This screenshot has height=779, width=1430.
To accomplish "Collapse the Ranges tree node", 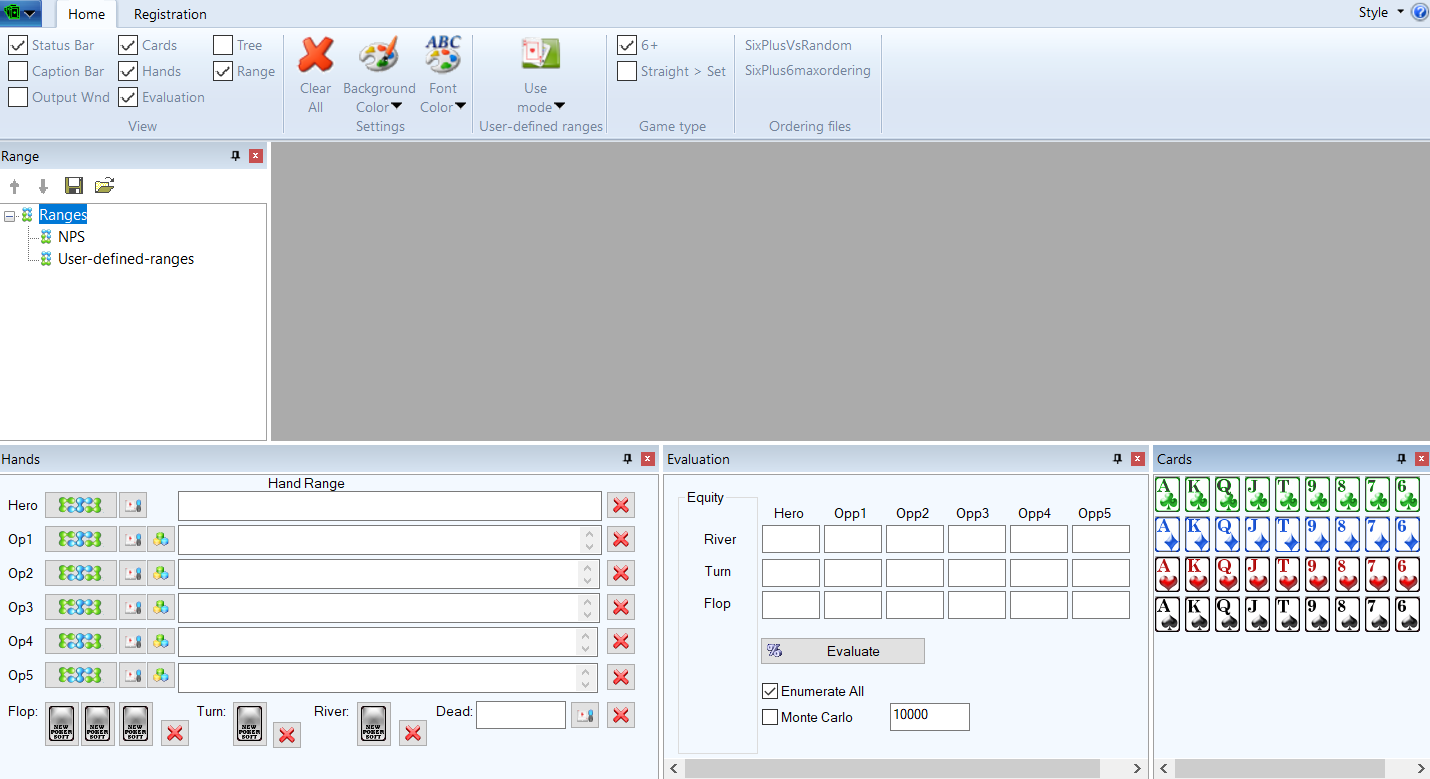I will [9, 216].
